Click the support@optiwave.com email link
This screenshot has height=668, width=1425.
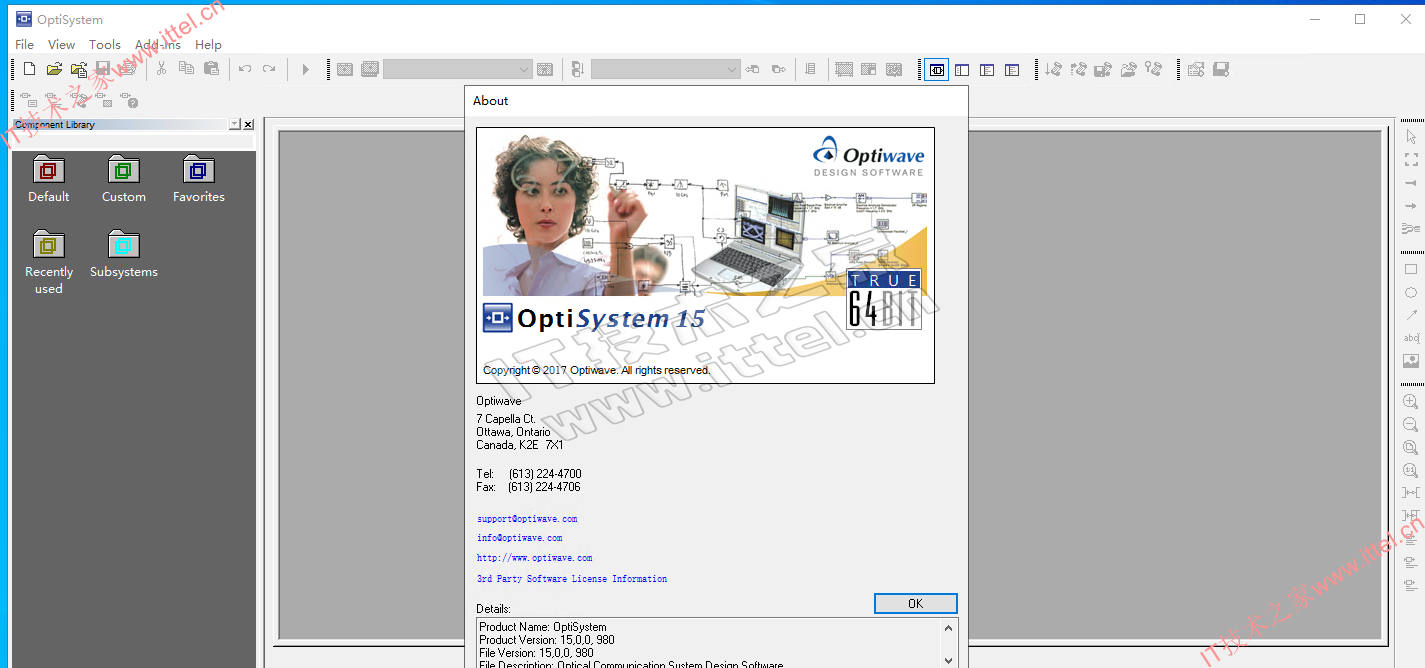click(x=527, y=519)
